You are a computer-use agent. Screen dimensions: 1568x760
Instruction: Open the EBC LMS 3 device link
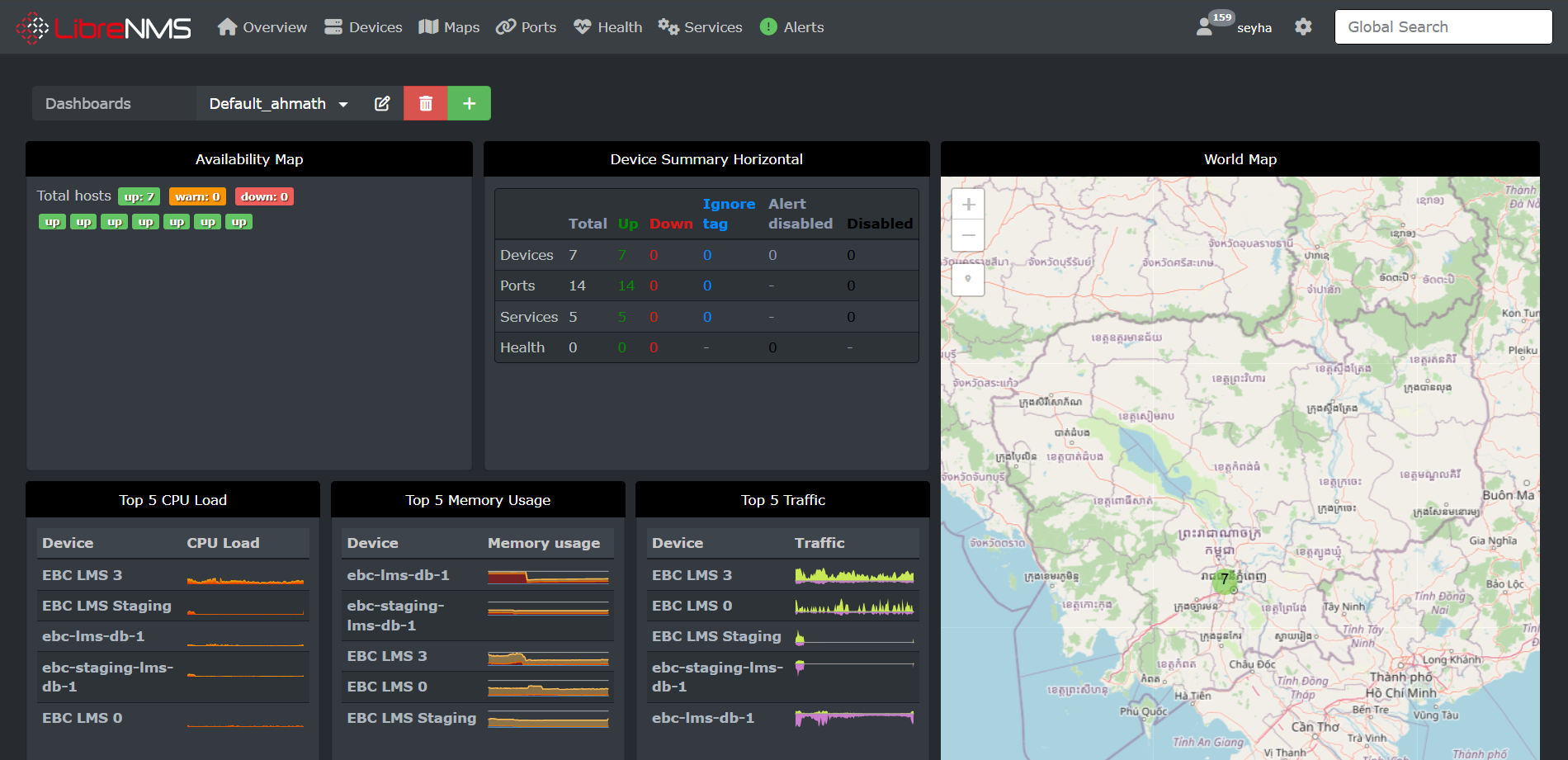pyautogui.click(x=83, y=574)
